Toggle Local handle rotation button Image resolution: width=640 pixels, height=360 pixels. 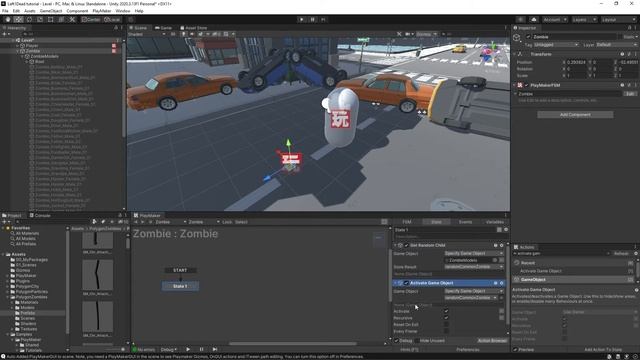tap(112, 19)
